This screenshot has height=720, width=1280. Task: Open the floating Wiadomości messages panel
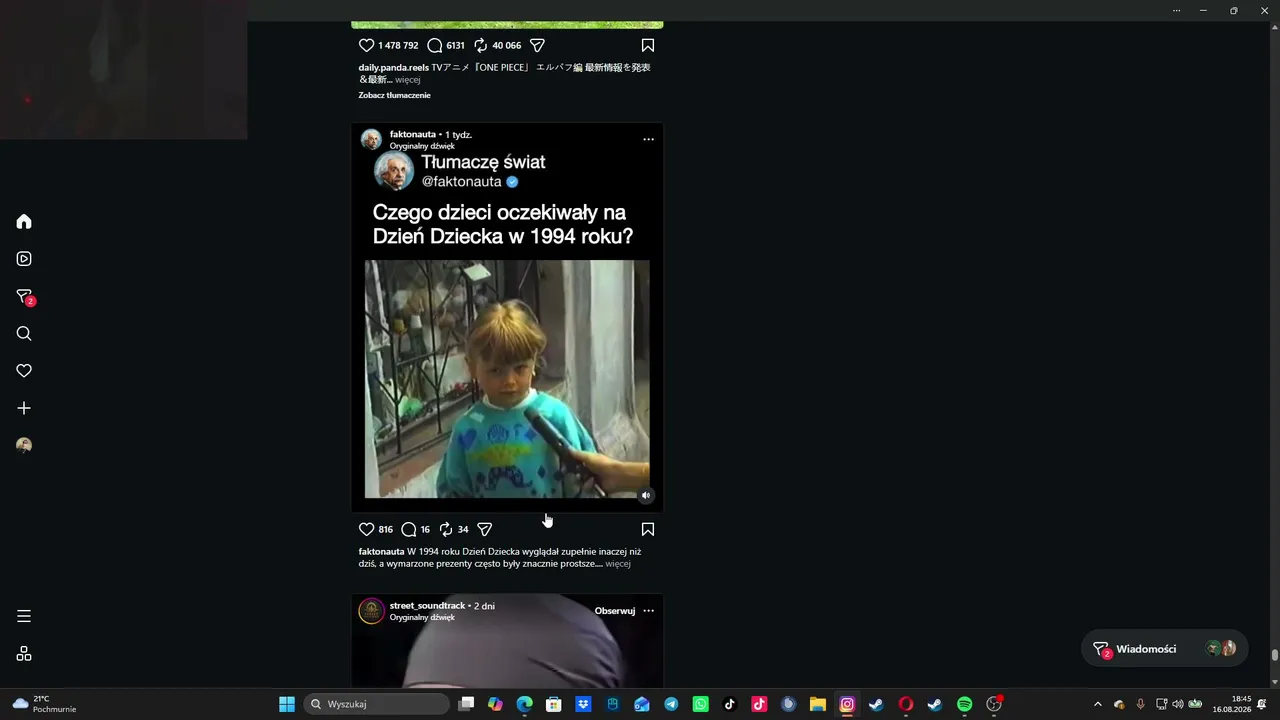point(1165,649)
